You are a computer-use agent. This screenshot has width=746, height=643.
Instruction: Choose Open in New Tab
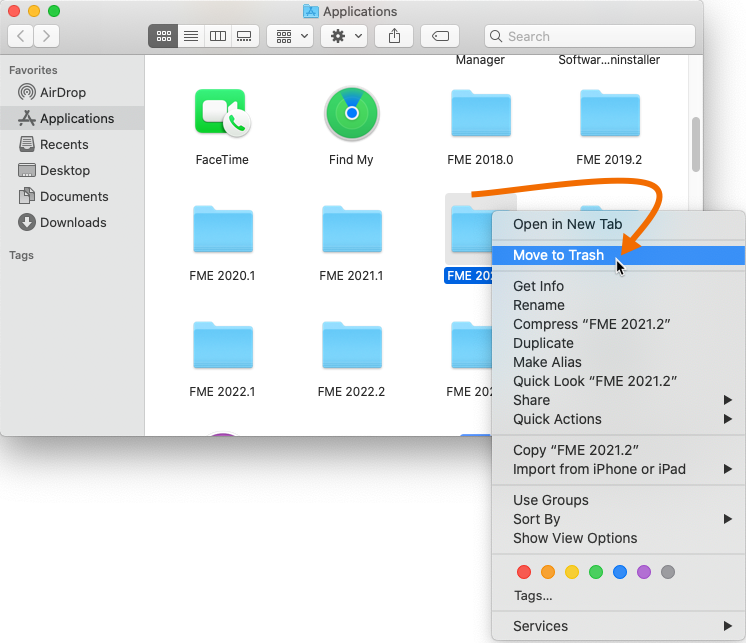(x=618, y=224)
